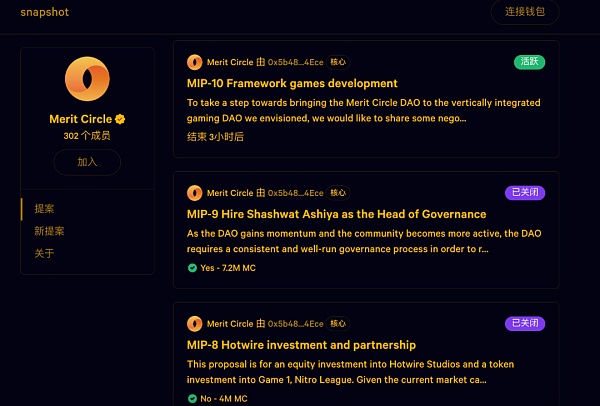This screenshot has height=406, width=600.
Task: Click the 已关闭 badge on MIP-9 card
Action: click(525, 192)
